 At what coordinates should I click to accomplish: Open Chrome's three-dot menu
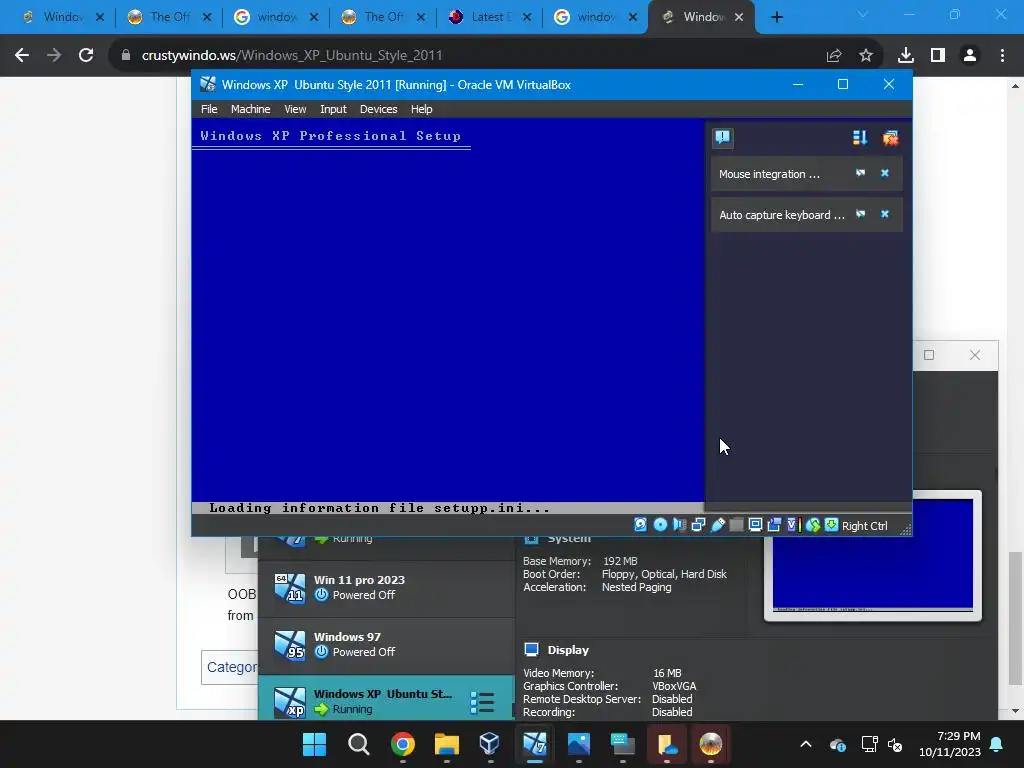[1002, 56]
